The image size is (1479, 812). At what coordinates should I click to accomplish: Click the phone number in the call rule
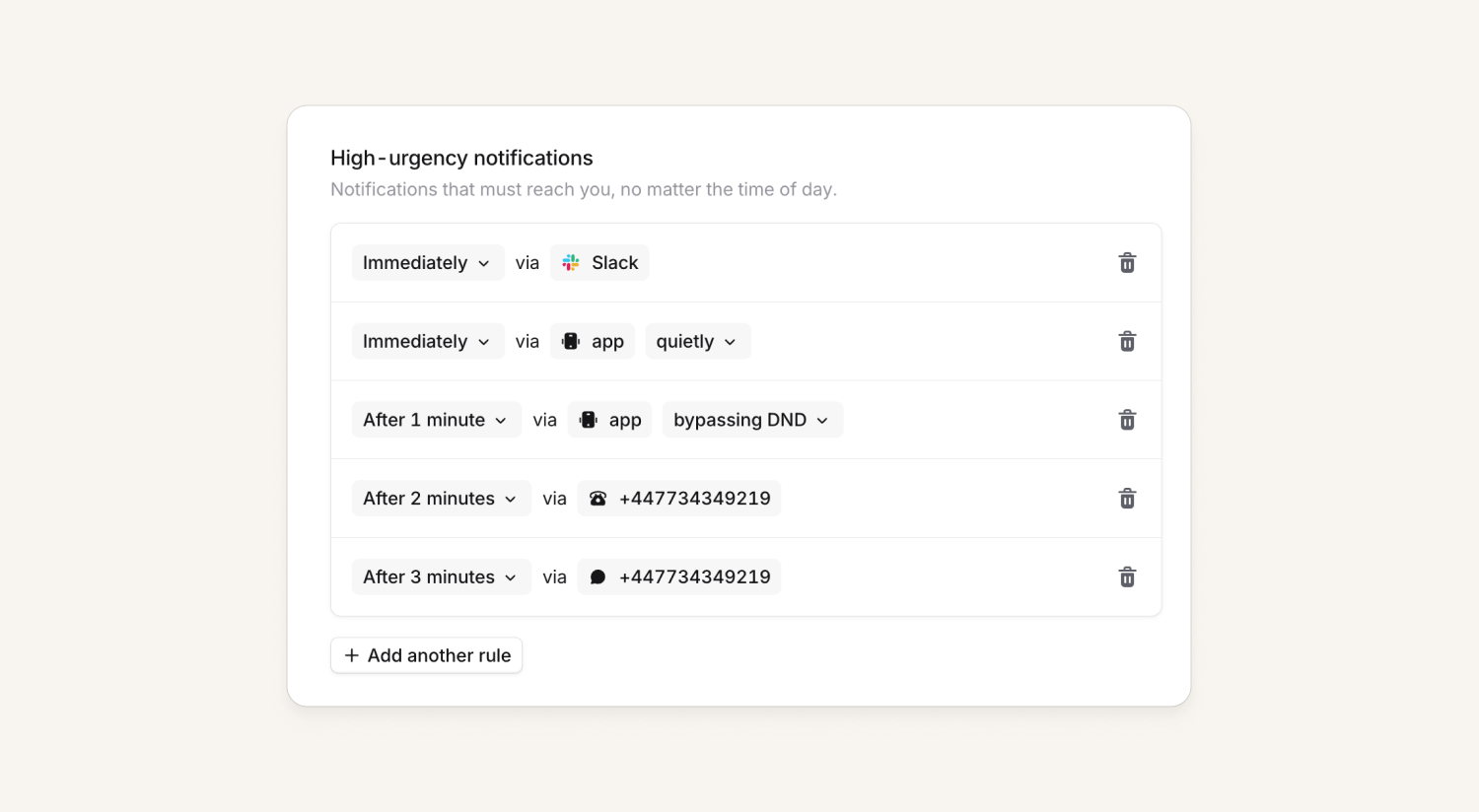(694, 499)
